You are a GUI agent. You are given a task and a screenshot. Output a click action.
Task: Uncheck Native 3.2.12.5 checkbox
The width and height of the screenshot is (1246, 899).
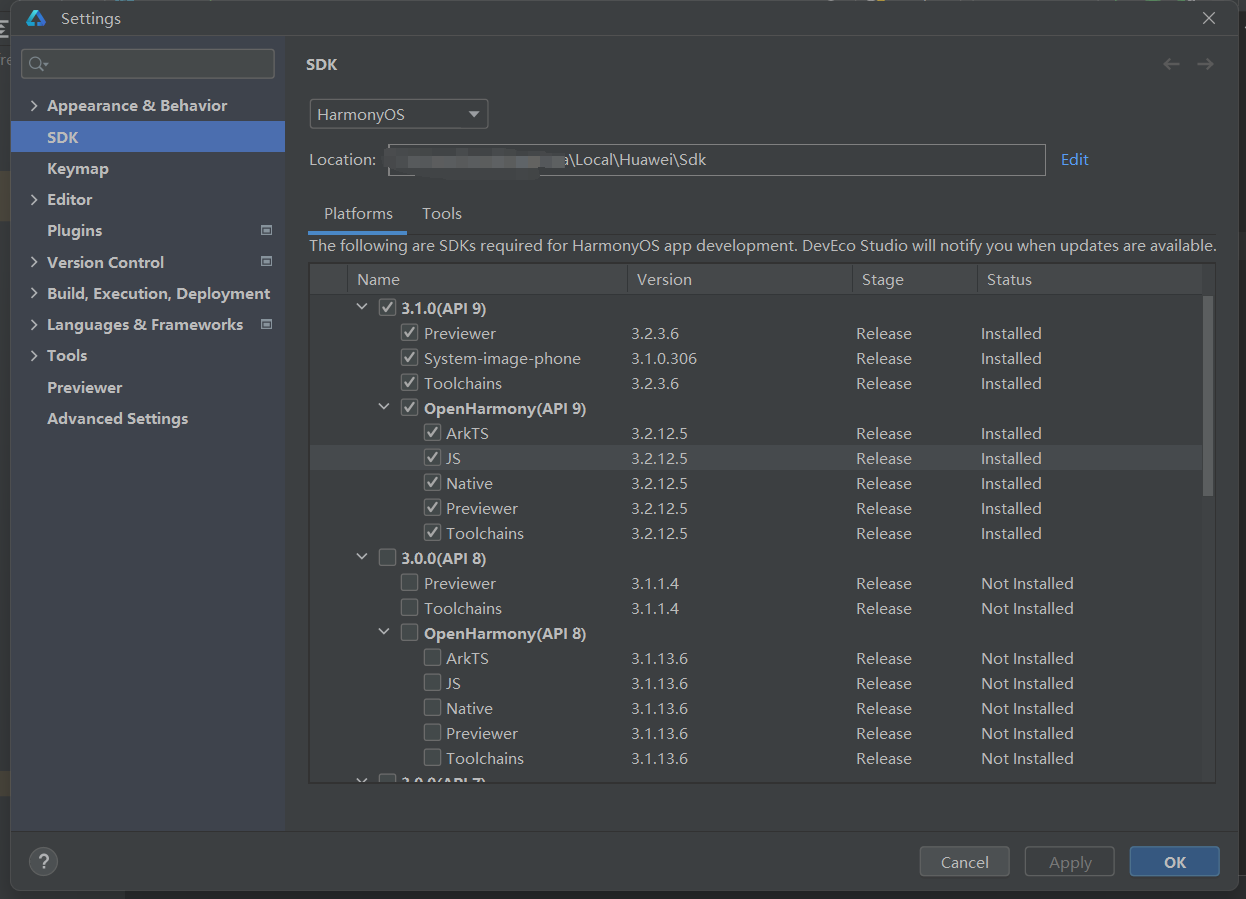432,483
